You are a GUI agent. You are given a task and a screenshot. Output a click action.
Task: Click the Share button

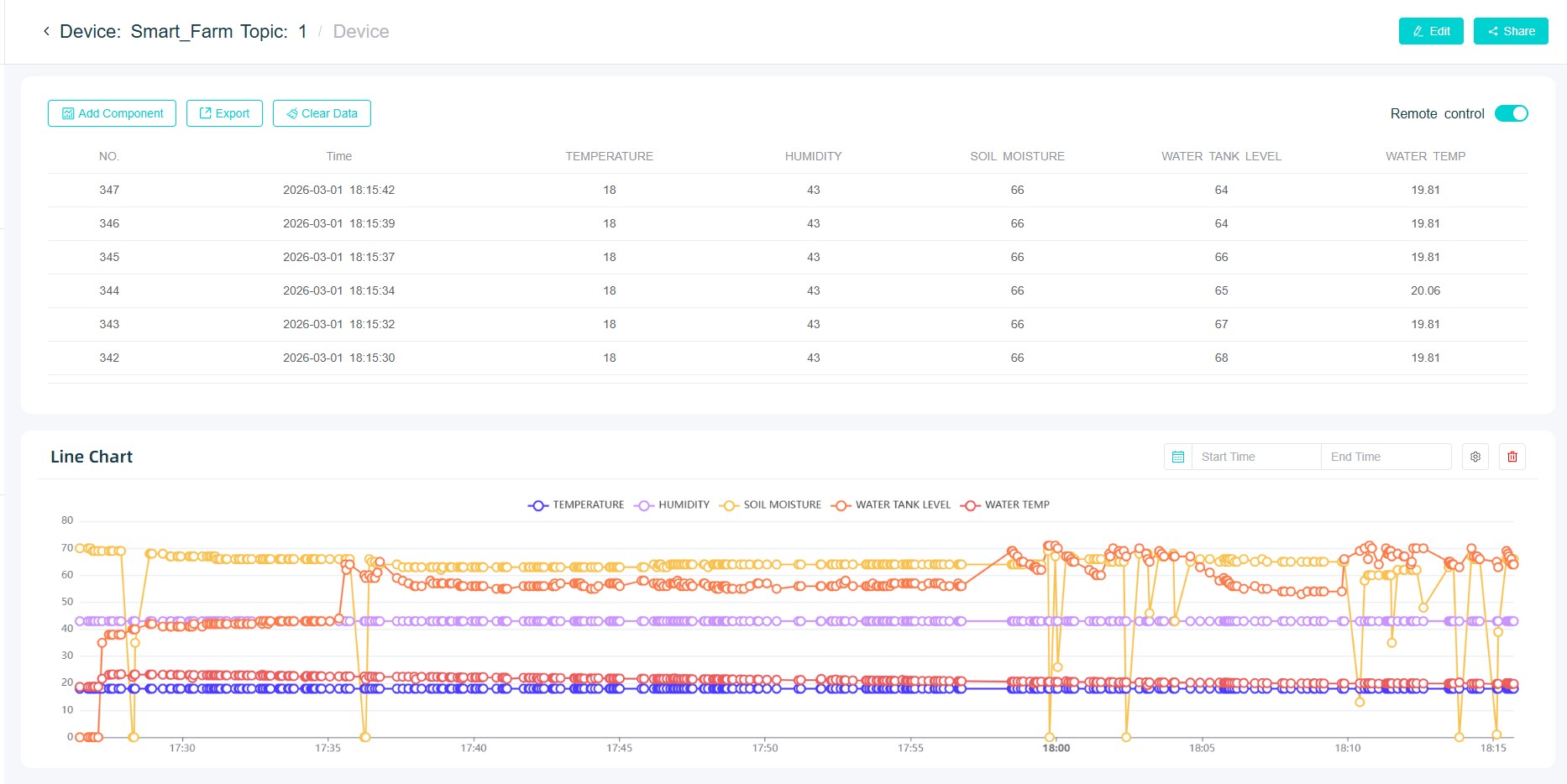(x=1510, y=31)
